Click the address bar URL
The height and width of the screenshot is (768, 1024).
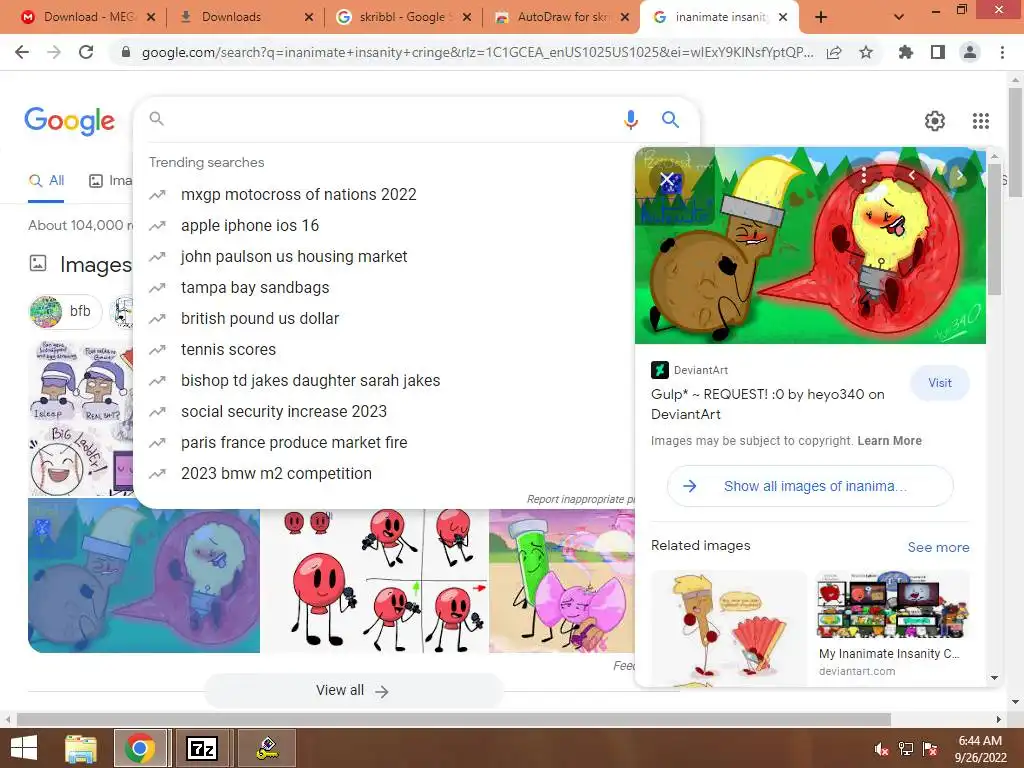click(x=477, y=52)
